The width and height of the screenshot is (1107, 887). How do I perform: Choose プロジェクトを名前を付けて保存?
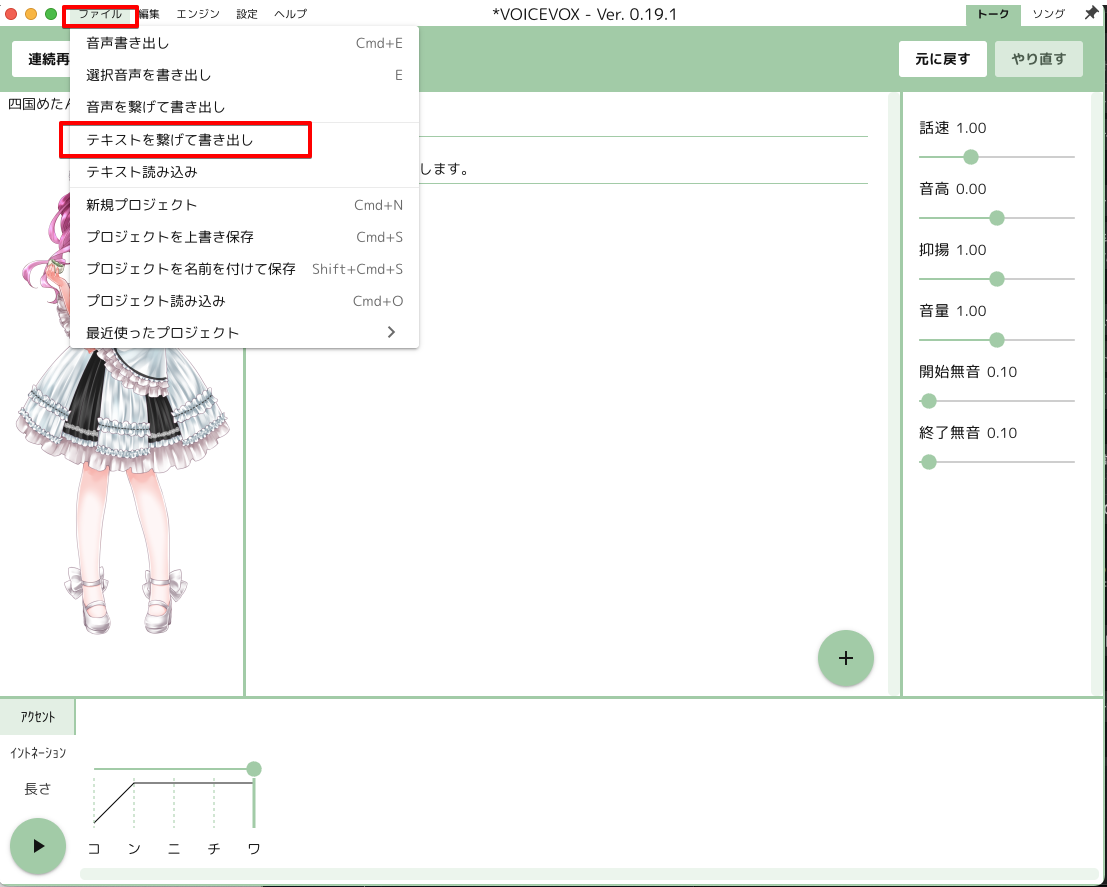244,268
